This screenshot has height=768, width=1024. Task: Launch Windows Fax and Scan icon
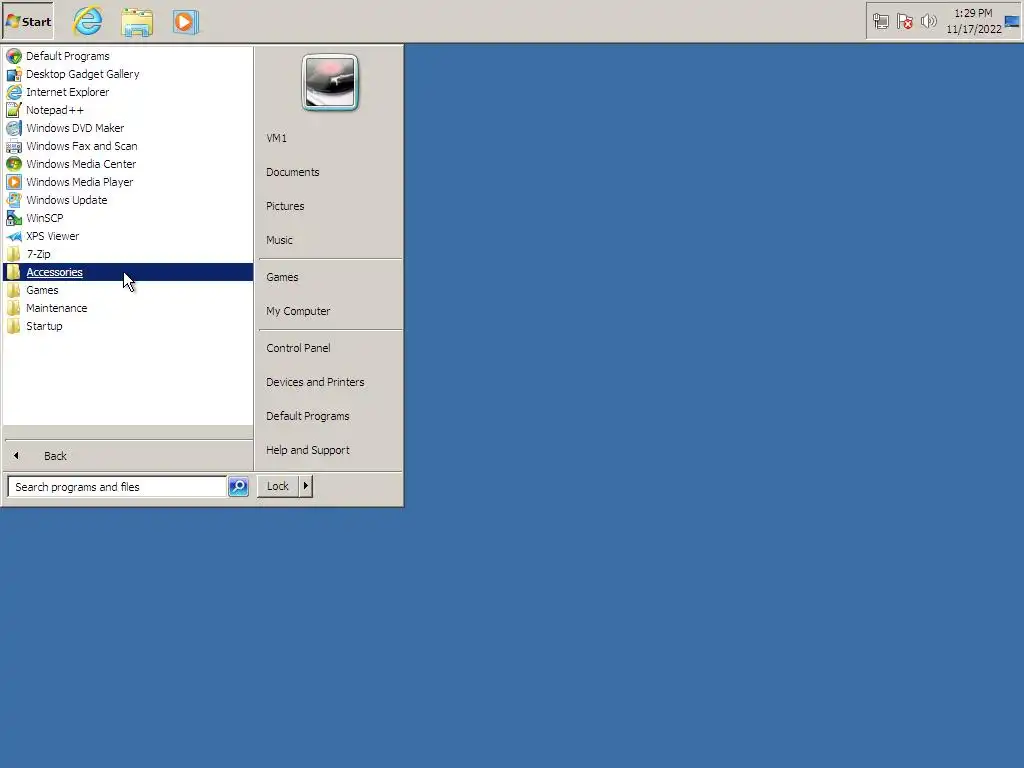point(14,146)
